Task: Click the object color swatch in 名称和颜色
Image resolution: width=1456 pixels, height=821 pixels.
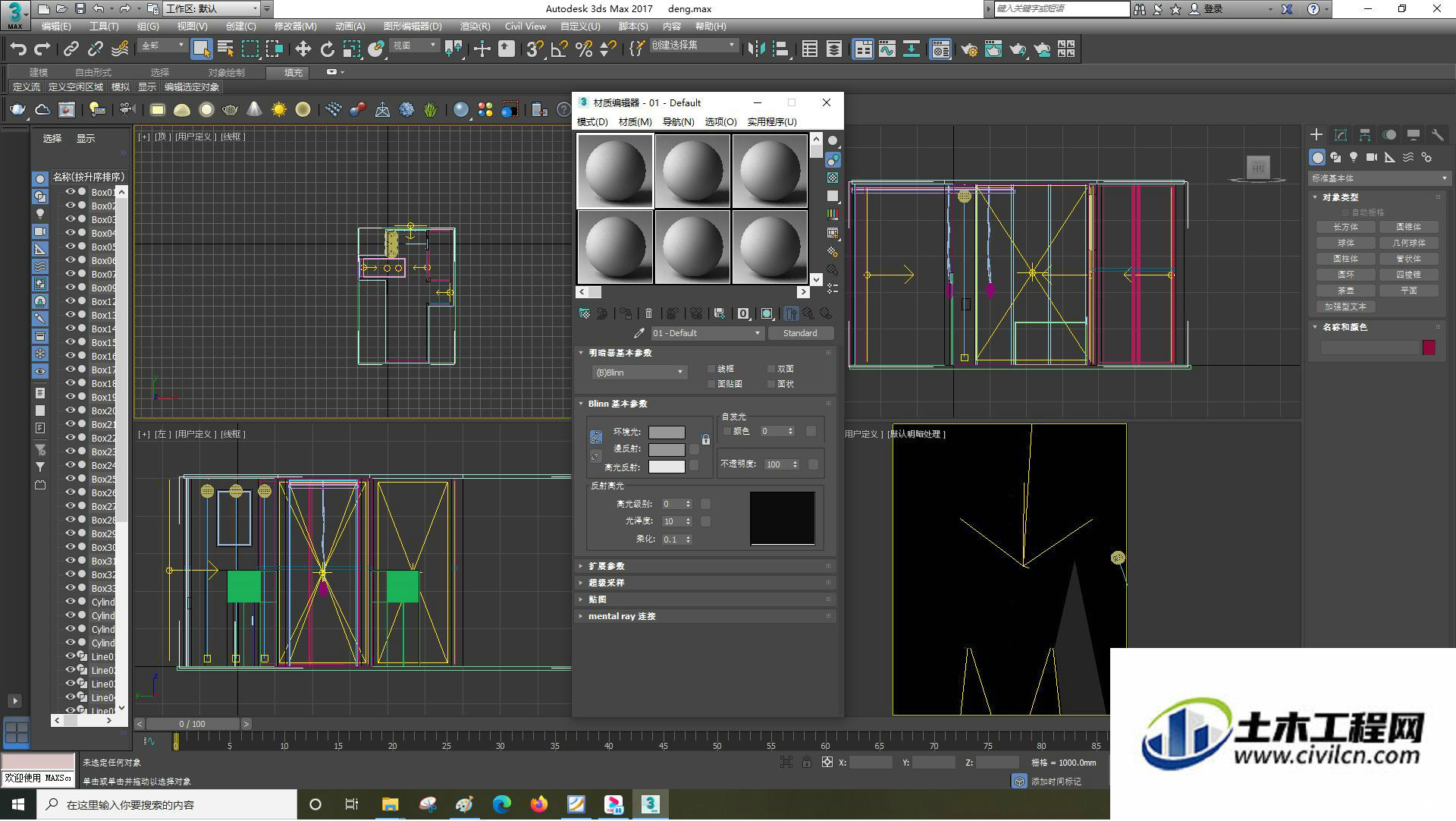Action: coord(1429,348)
